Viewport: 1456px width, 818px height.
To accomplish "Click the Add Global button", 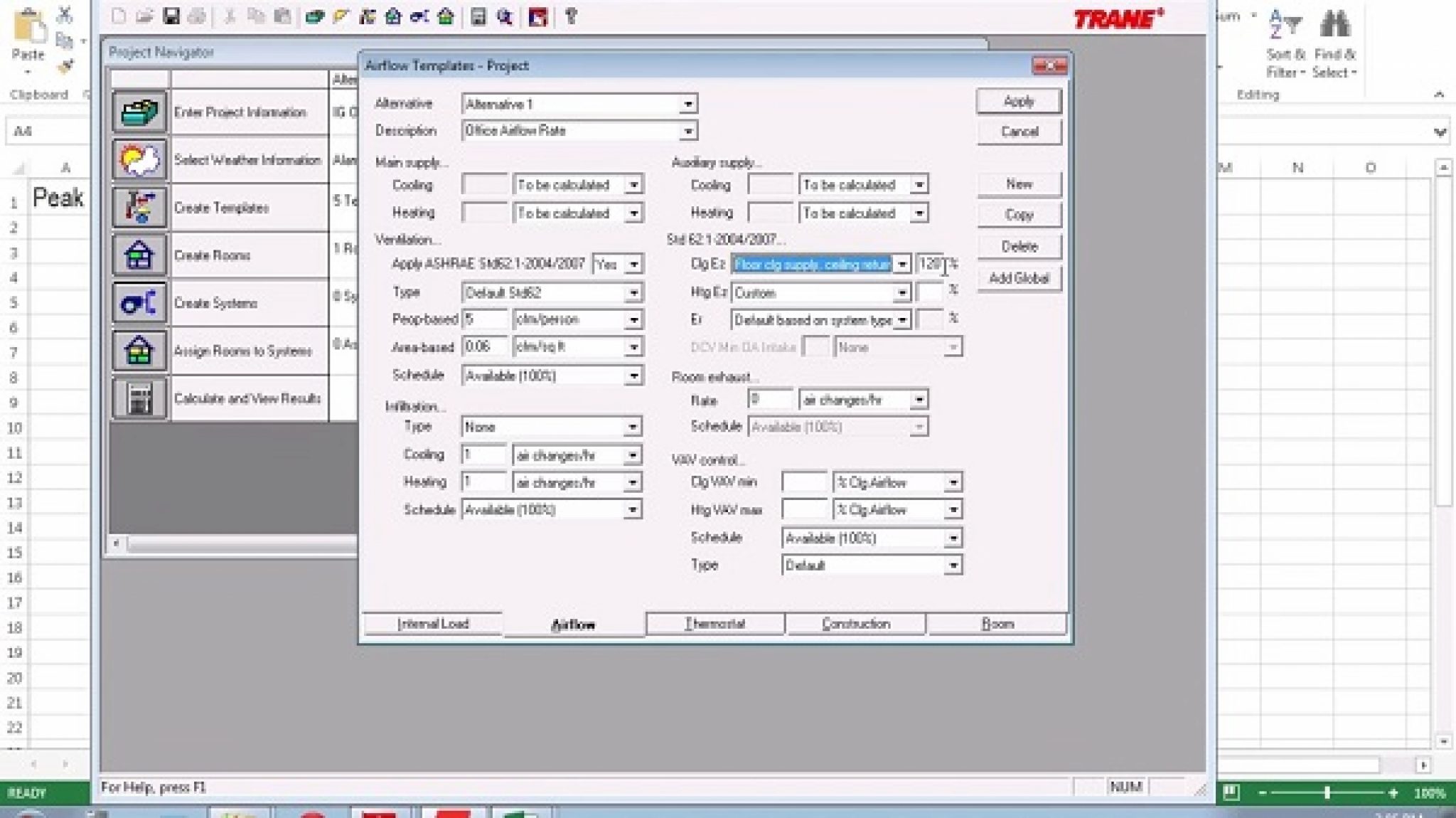I will (1018, 278).
